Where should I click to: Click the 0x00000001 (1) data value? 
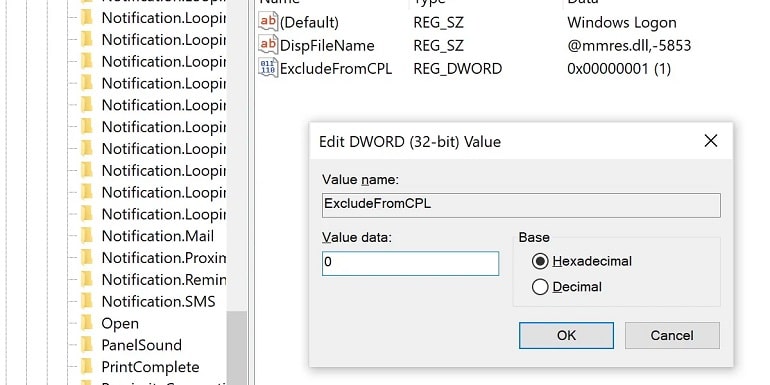coord(619,69)
